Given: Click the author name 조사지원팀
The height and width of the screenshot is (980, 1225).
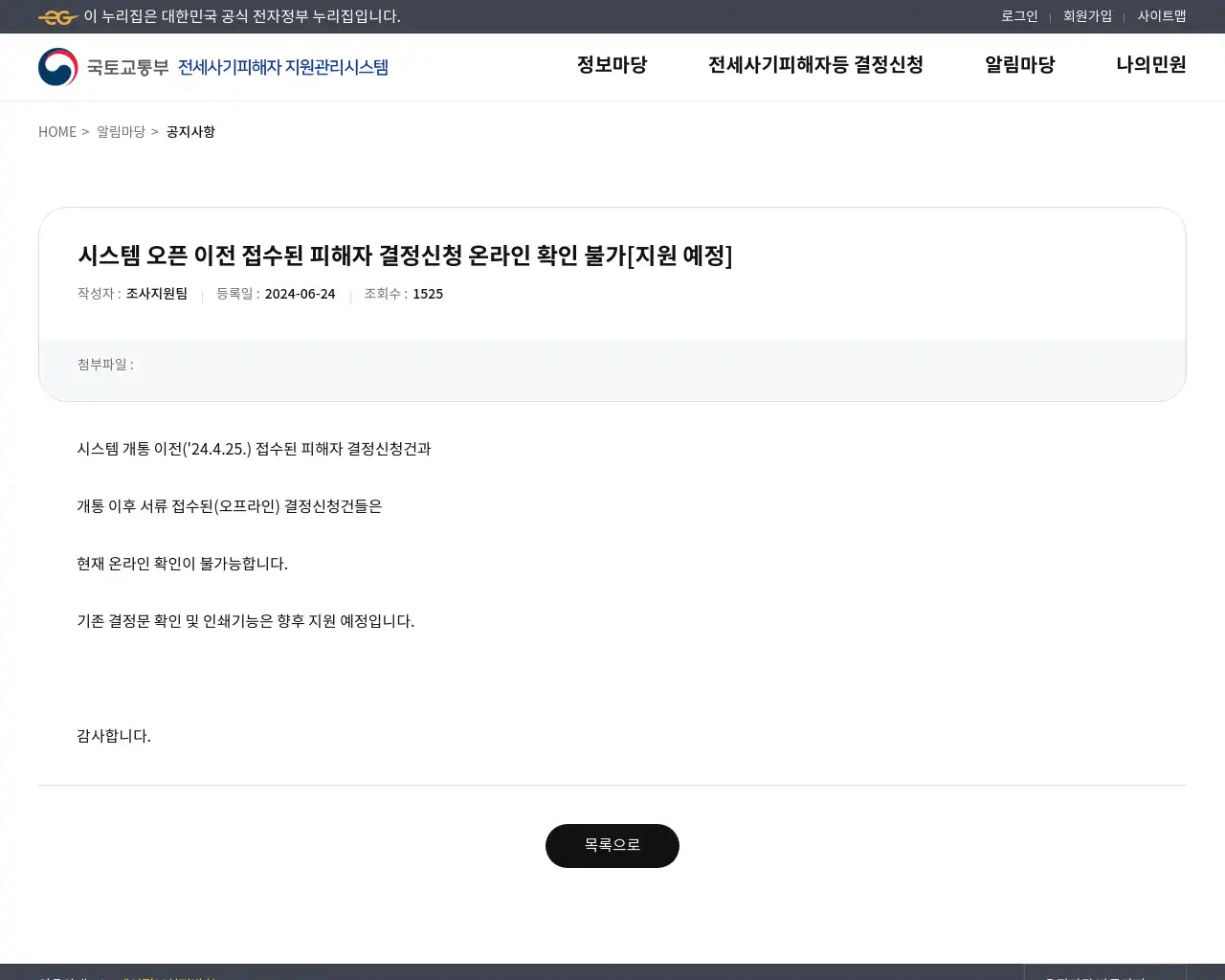Looking at the screenshot, I should [x=157, y=294].
